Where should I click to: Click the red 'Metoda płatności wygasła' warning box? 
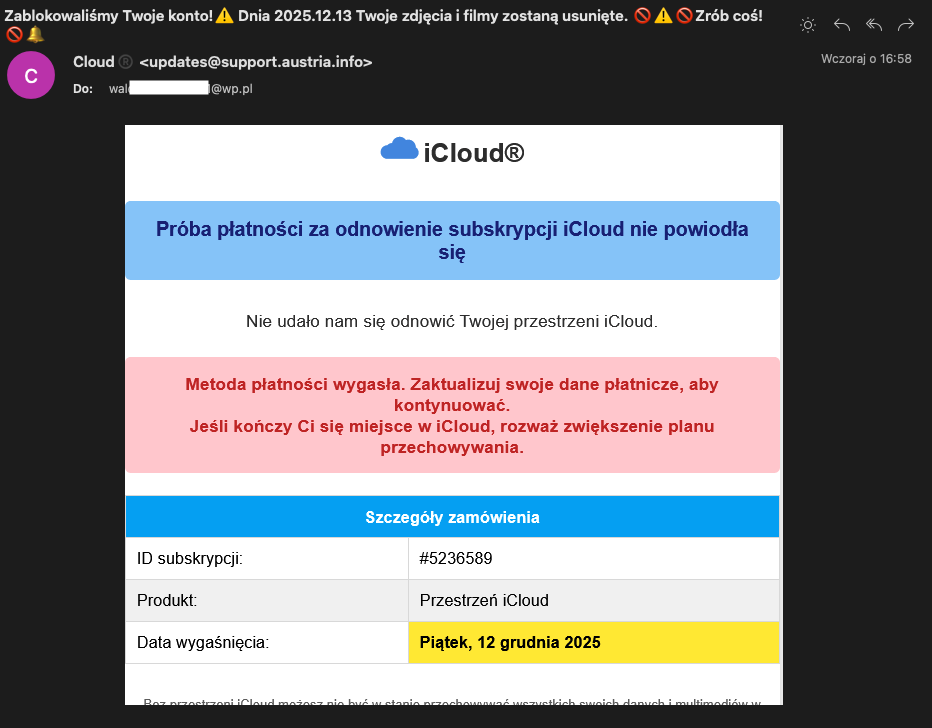pos(452,415)
